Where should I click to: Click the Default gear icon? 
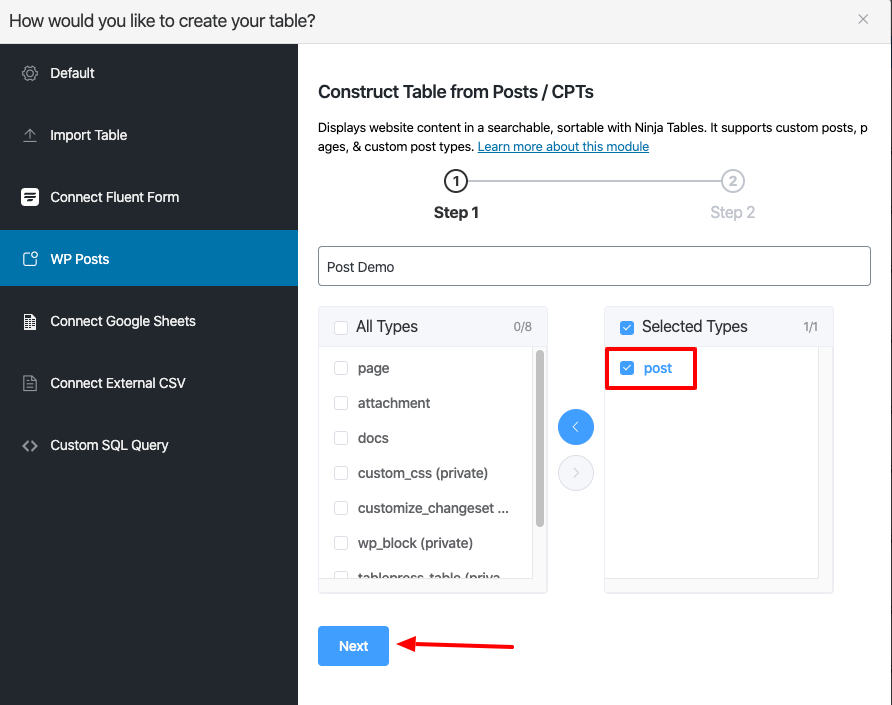(30, 73)
